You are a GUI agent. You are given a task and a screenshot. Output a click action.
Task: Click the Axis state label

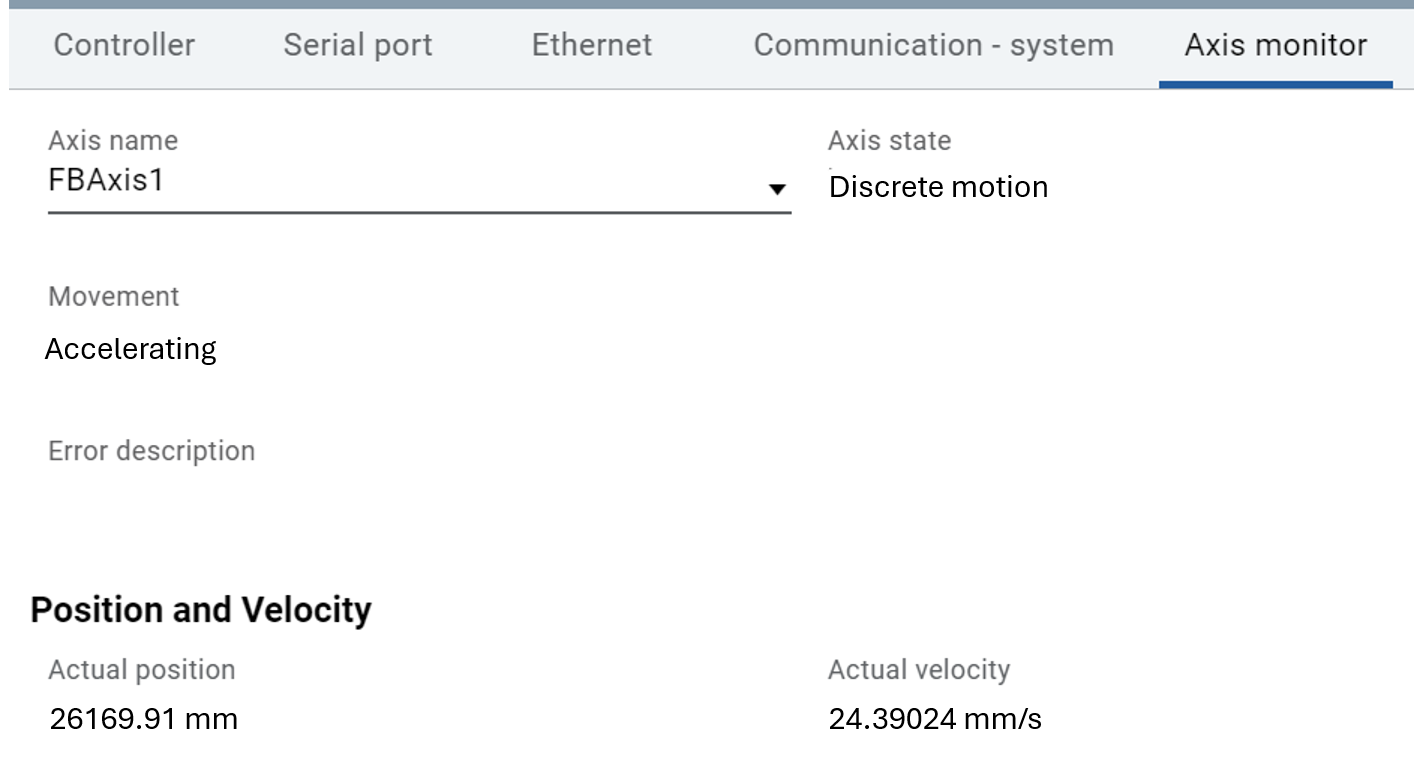[x=889, y=141]
